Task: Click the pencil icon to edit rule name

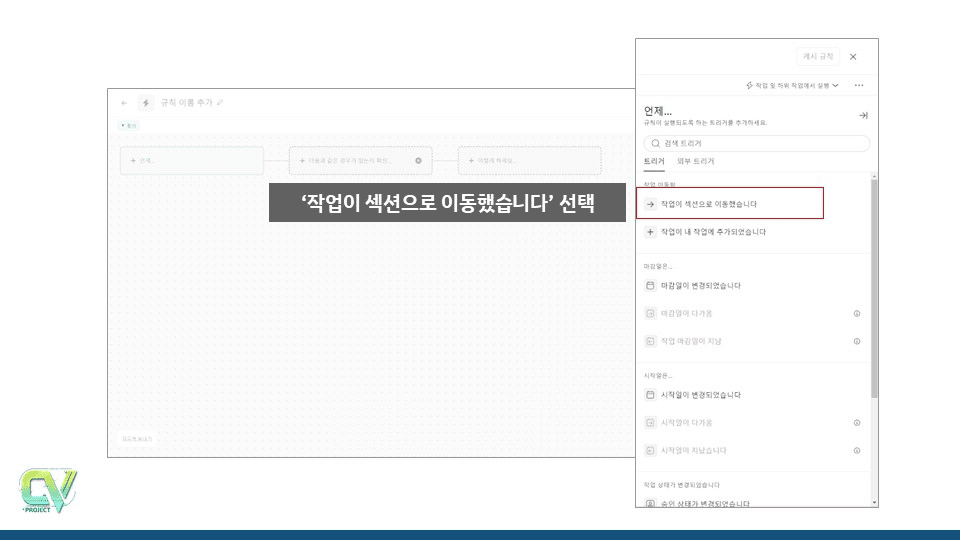Action: pos(220,102)
